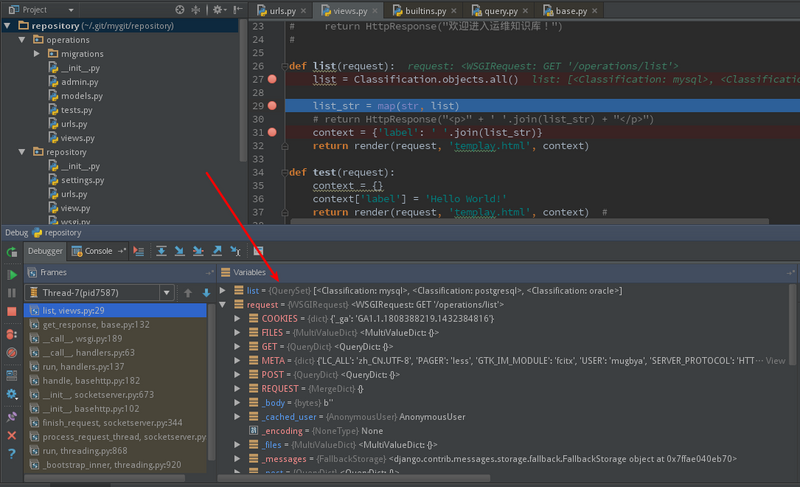Toggle breakpoint on line 29
Image resolution: width=800 pixels, height=487 pixels.
pyautogui.click(x=272, y=106)
